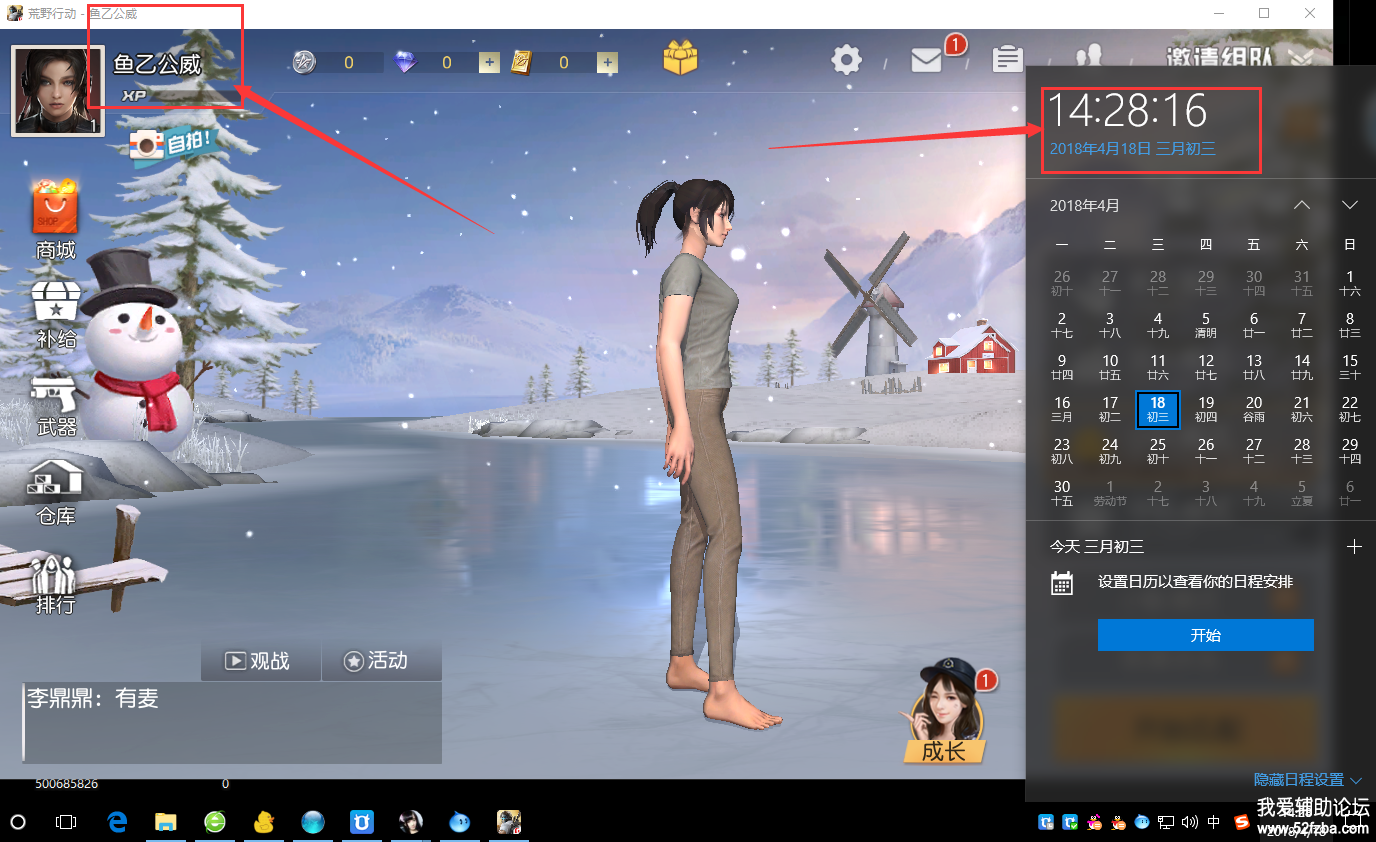Click the 14:28:16 clock display
Screen dimensions: 1376x842
click(x=1128, y=110)
